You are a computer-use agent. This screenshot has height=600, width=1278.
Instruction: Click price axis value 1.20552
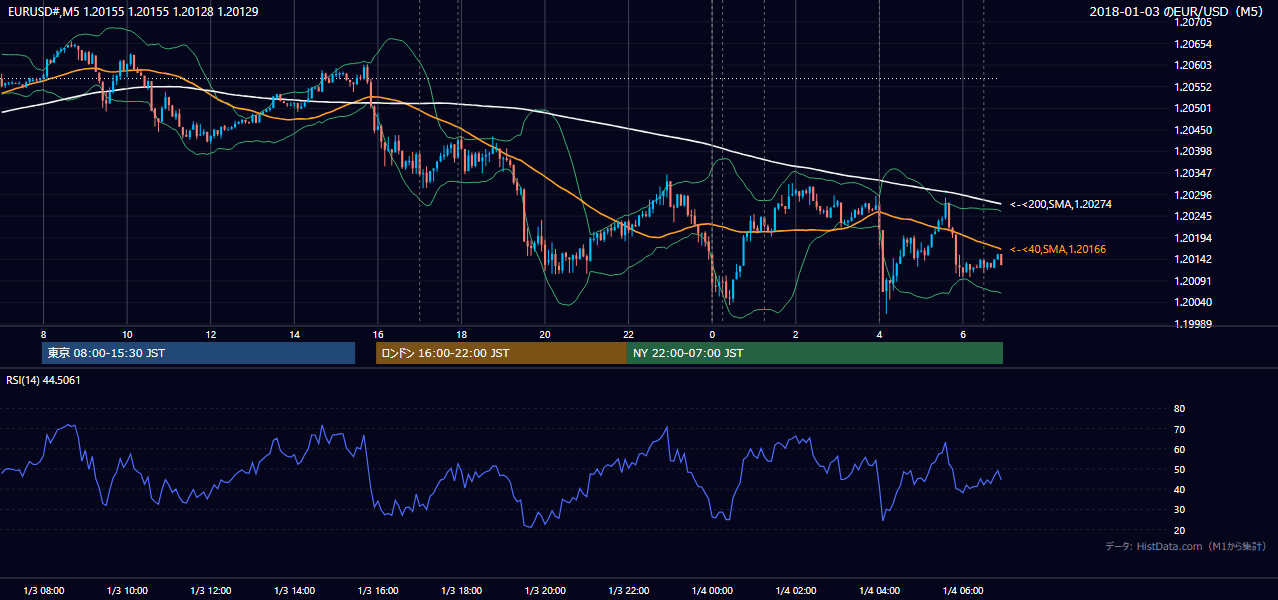[x=1194, y=87]
